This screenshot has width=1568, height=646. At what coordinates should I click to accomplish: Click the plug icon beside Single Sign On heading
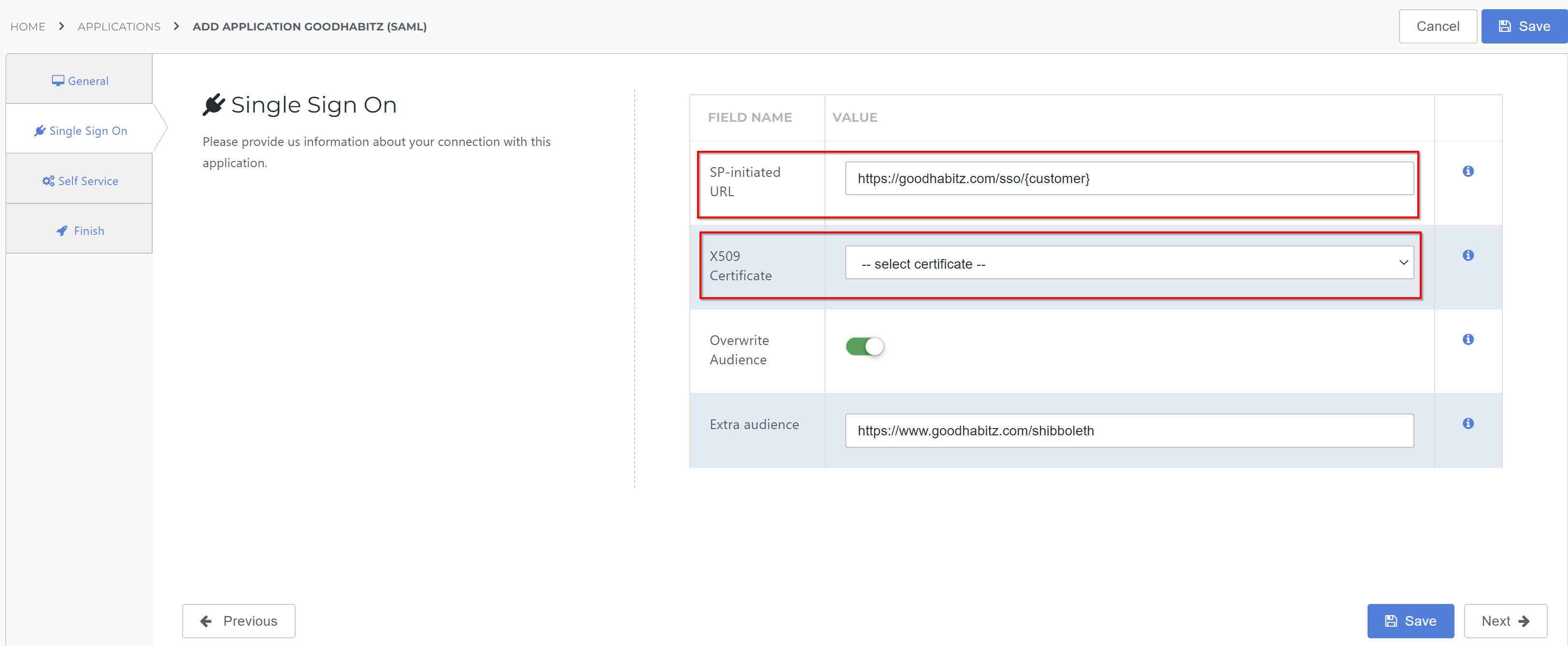pos(214,105)
